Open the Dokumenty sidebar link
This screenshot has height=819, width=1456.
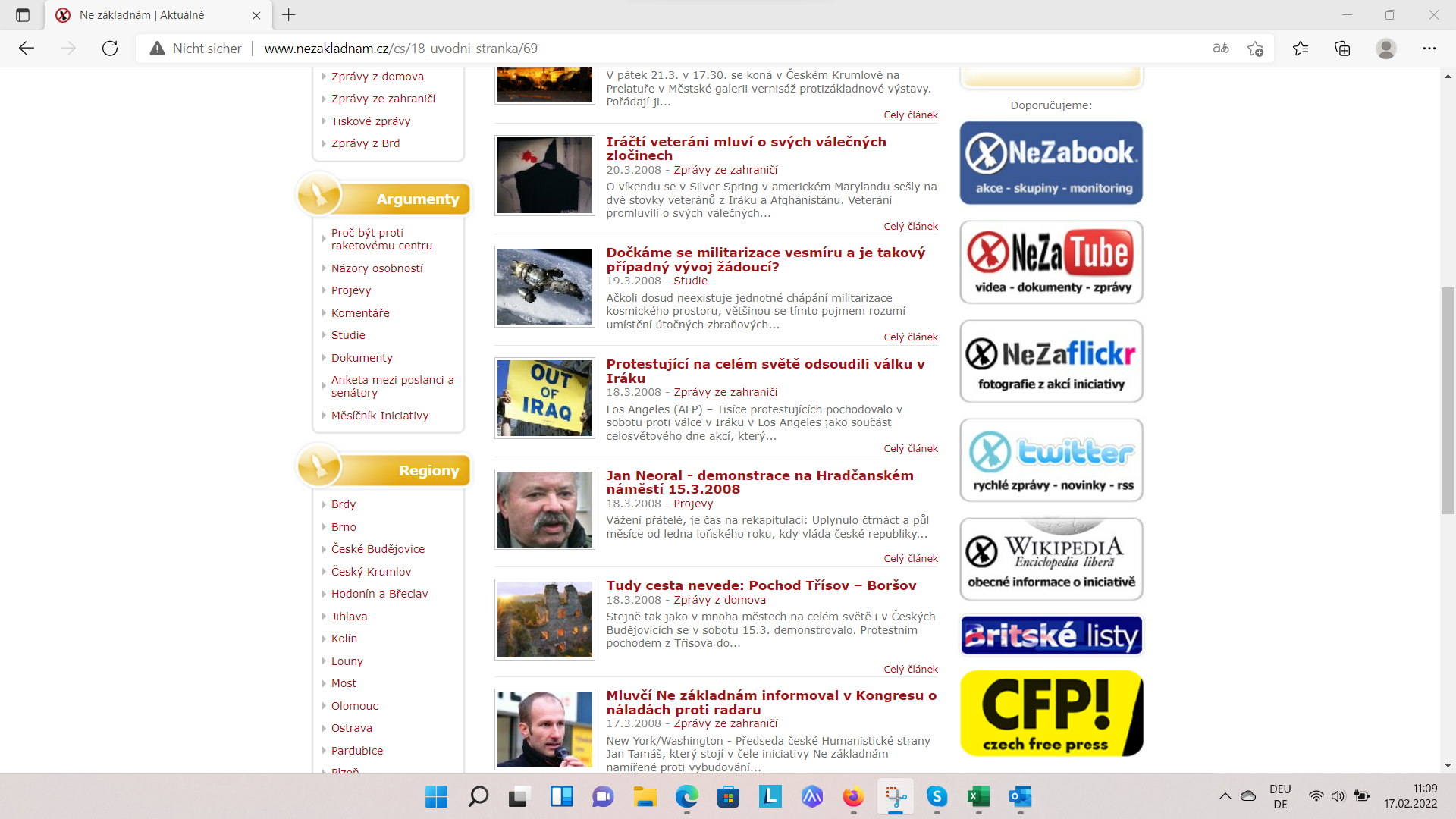(x=362, y=358)
